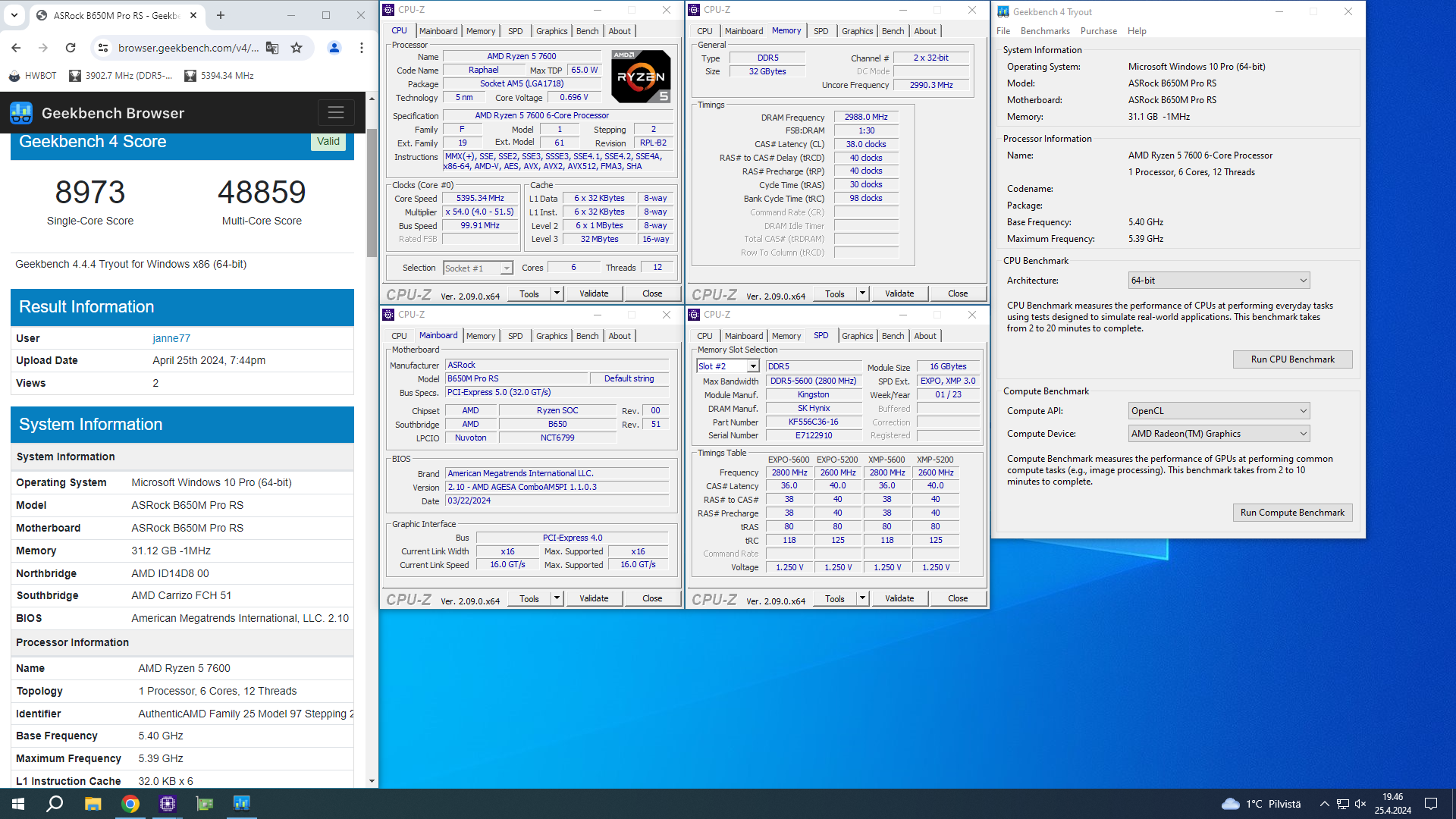Open the weather widget 1°C Pilvistä
1456x819 pixels.
click(1261, 804)
